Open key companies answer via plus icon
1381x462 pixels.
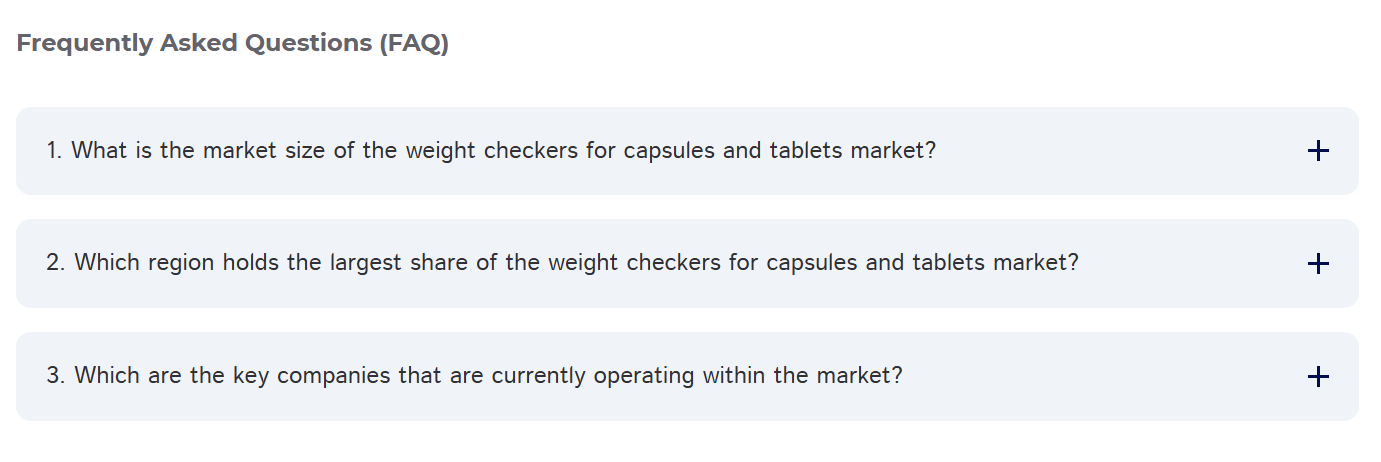pyautogui.click(x=1318, y=377)
